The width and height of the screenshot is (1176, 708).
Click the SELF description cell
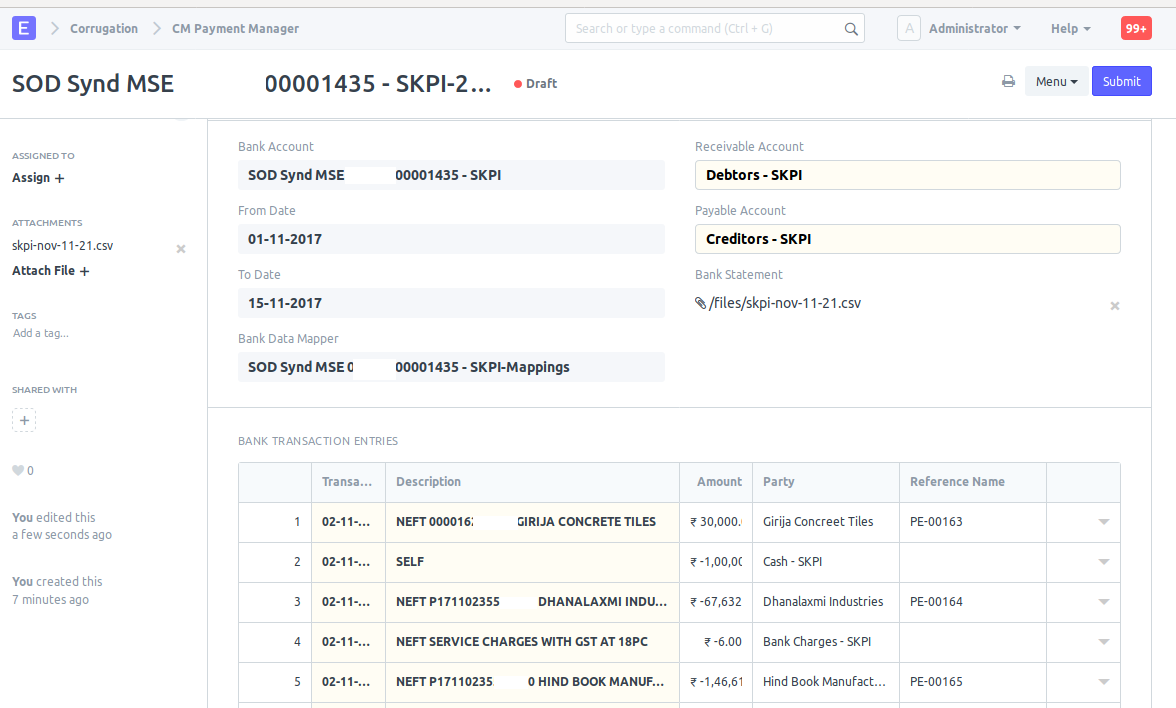click(x=532, y=562)
